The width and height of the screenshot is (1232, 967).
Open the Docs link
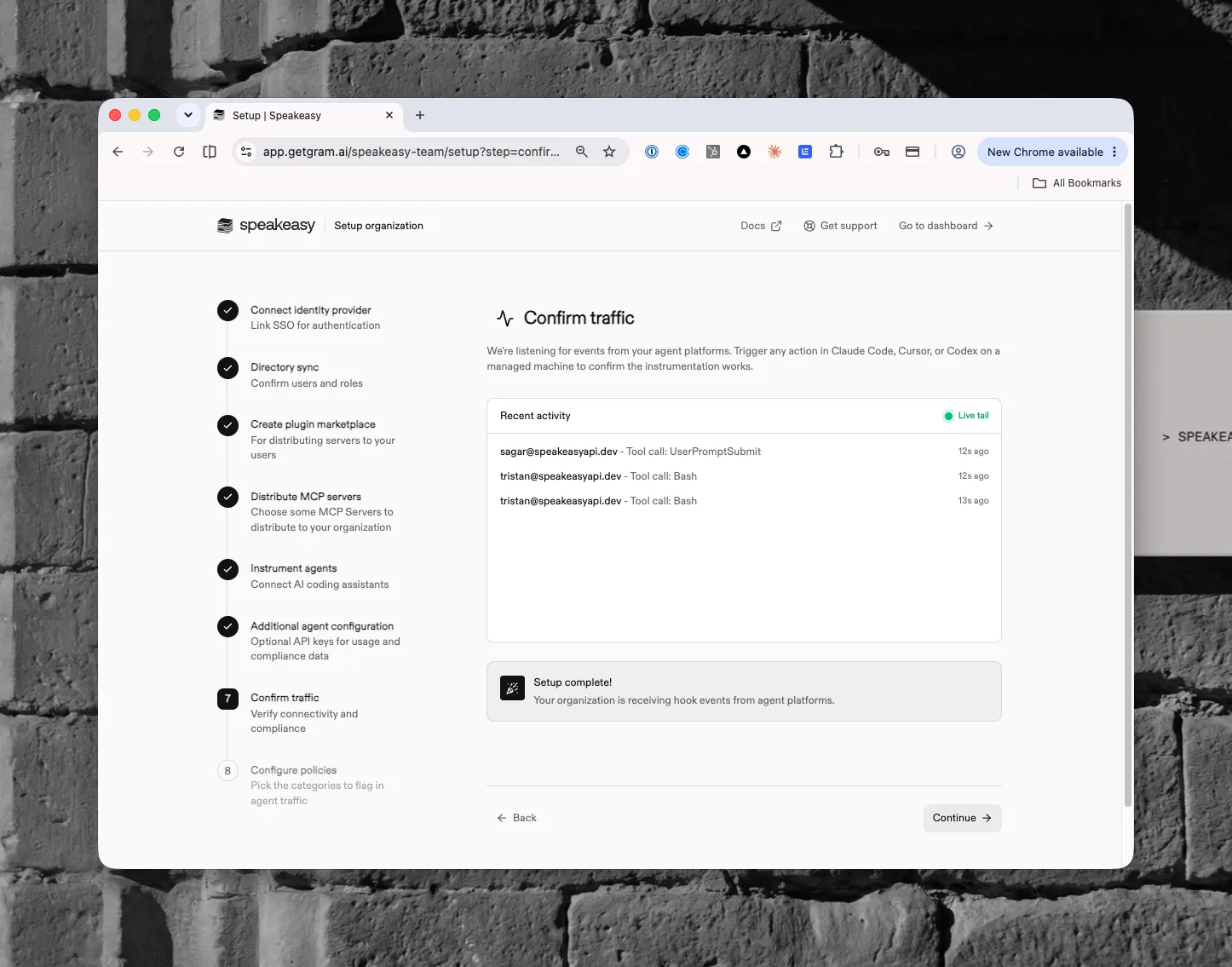click(761, 226)
